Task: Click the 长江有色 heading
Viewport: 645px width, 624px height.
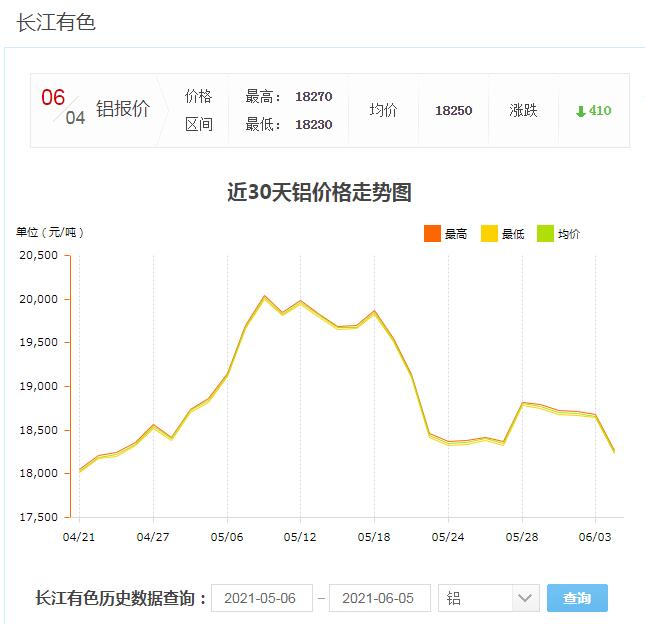Action: [x=56, y=22]
